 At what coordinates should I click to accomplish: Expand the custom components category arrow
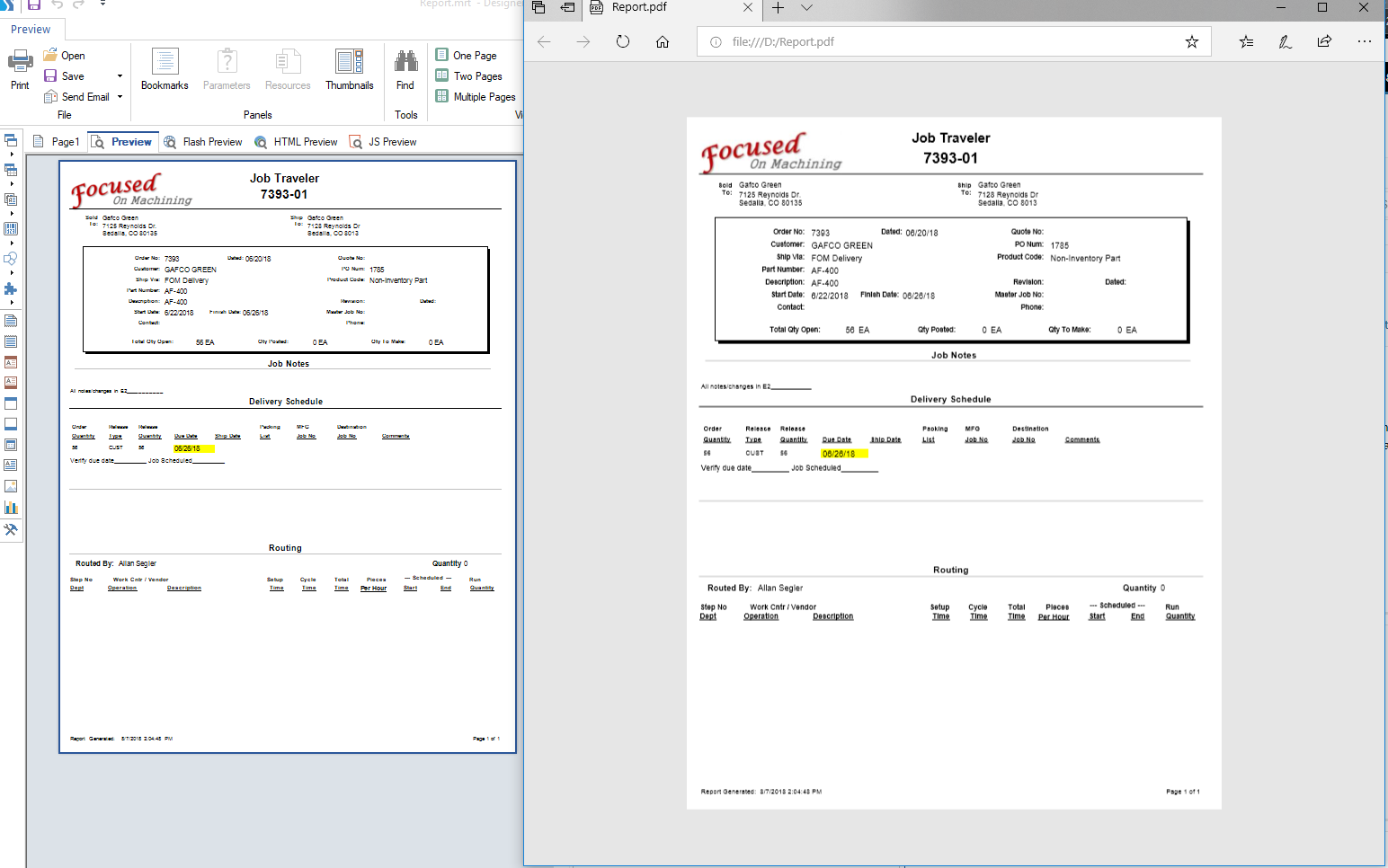11,303
